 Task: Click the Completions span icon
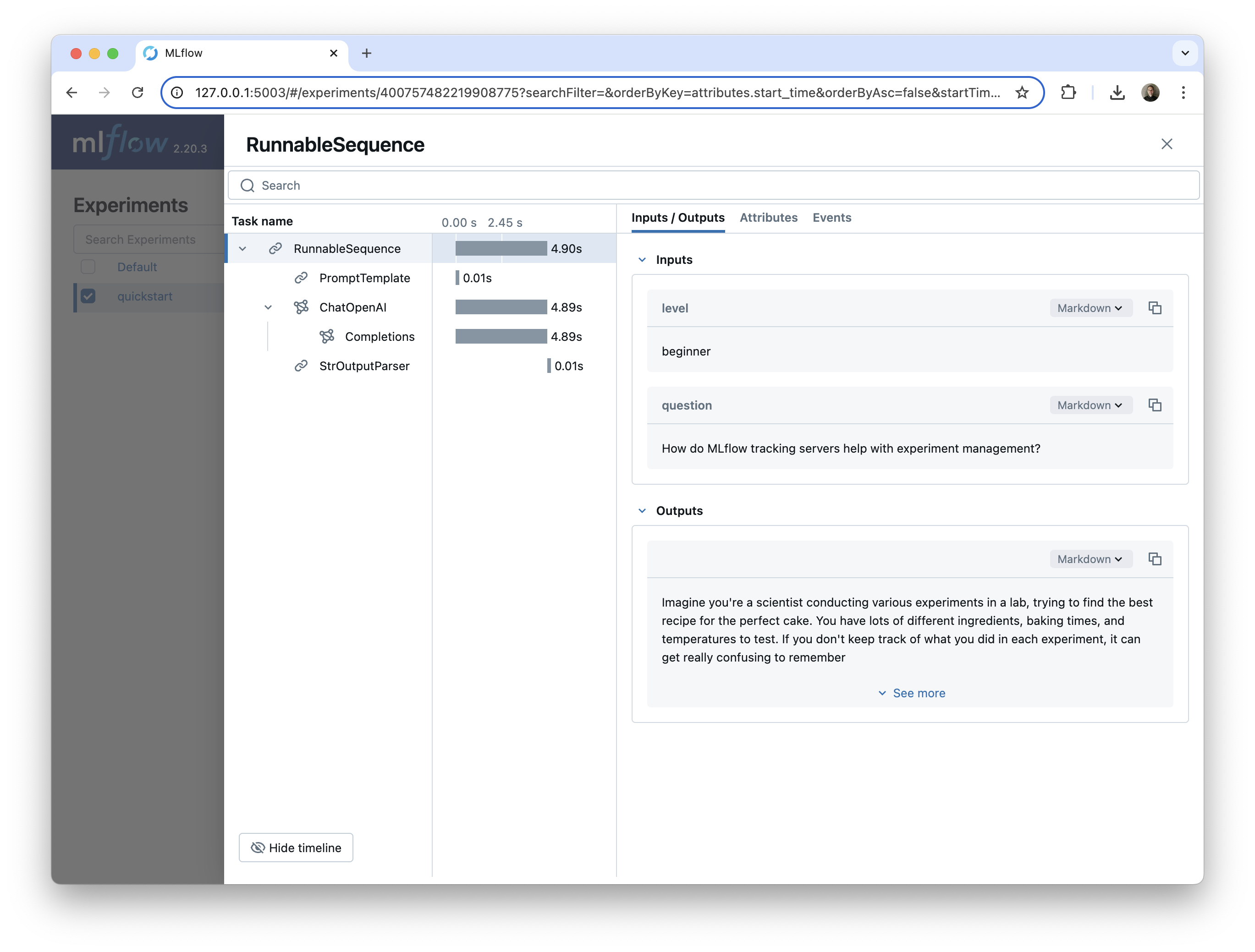point(327,336)
